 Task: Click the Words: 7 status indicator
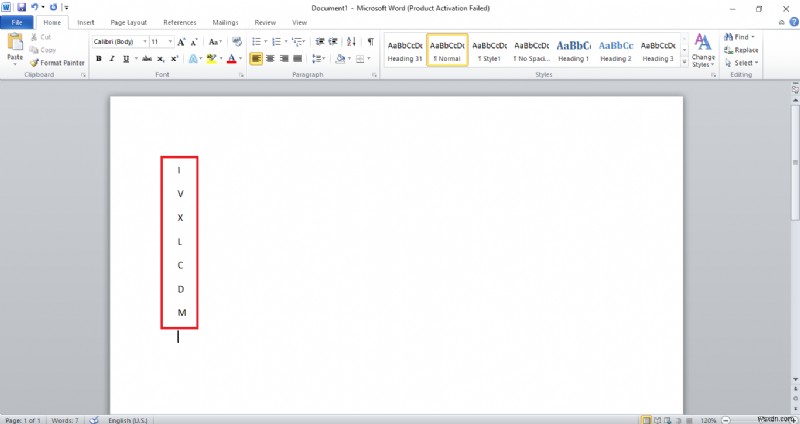click(65, 420)
